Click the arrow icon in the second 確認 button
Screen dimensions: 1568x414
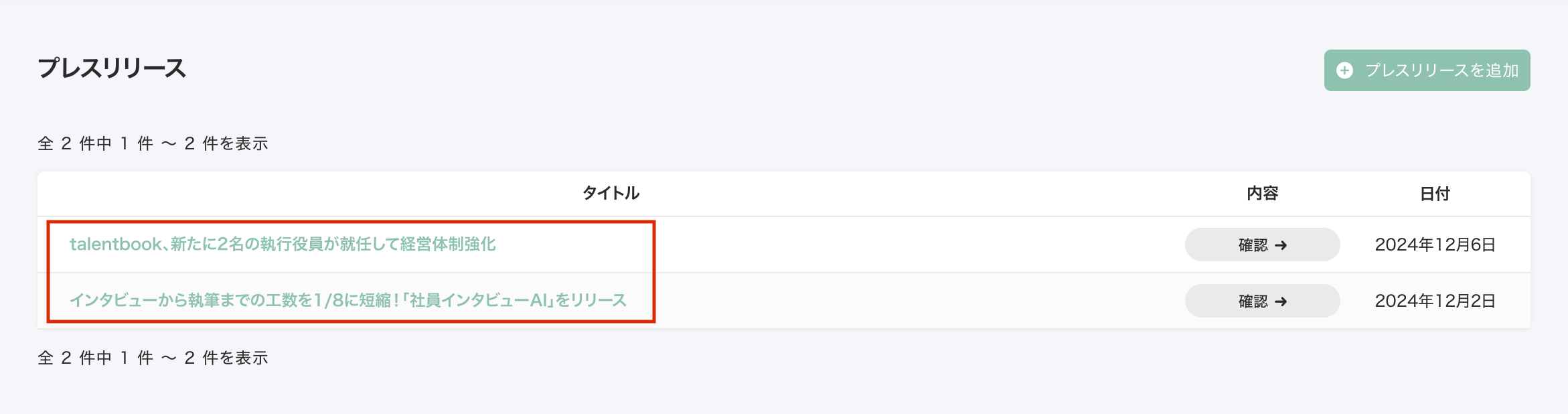click(x=1281, y=301)
